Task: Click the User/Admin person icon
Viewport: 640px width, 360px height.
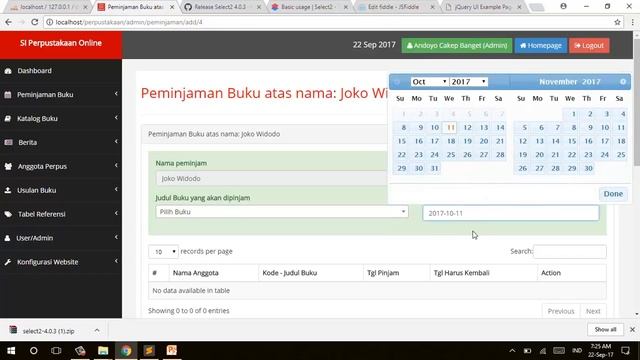Action: (7, 238)
